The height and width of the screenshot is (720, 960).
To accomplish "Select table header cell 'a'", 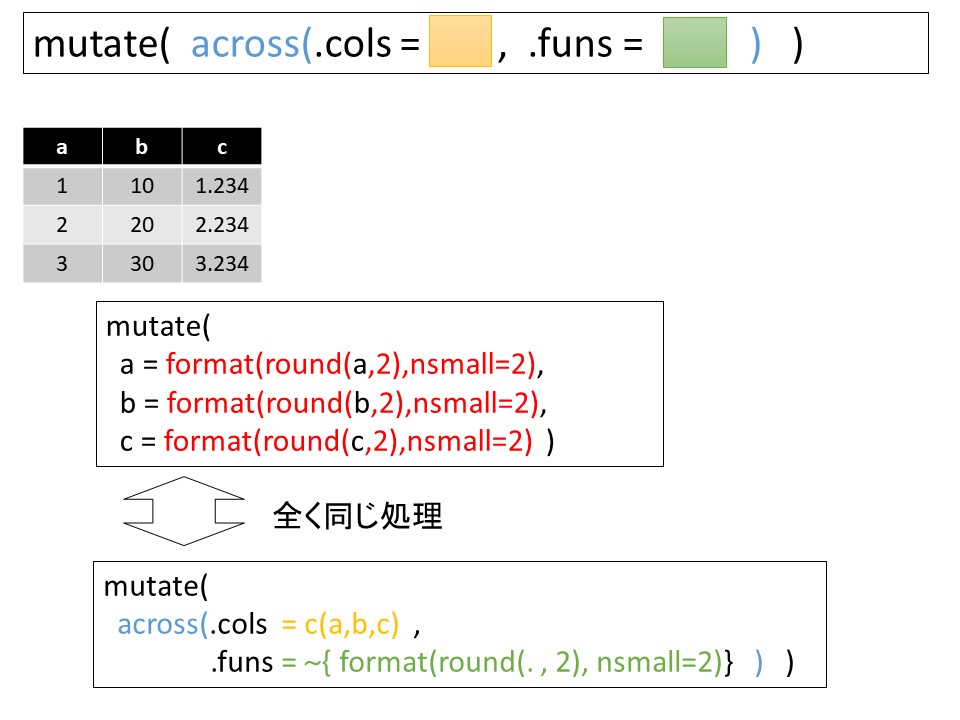I will pyautogui.click(x=62, y=147).
